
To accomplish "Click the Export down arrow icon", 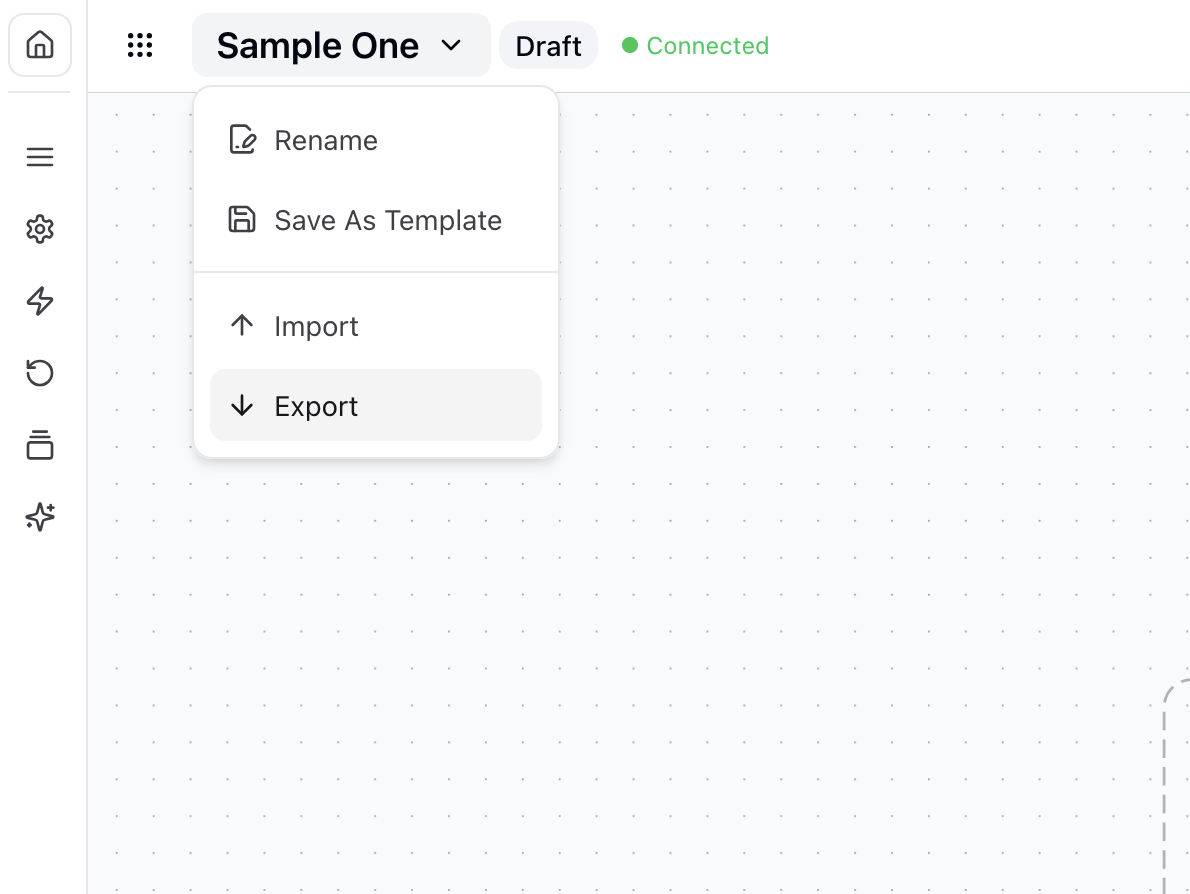I will click(242, 406).
